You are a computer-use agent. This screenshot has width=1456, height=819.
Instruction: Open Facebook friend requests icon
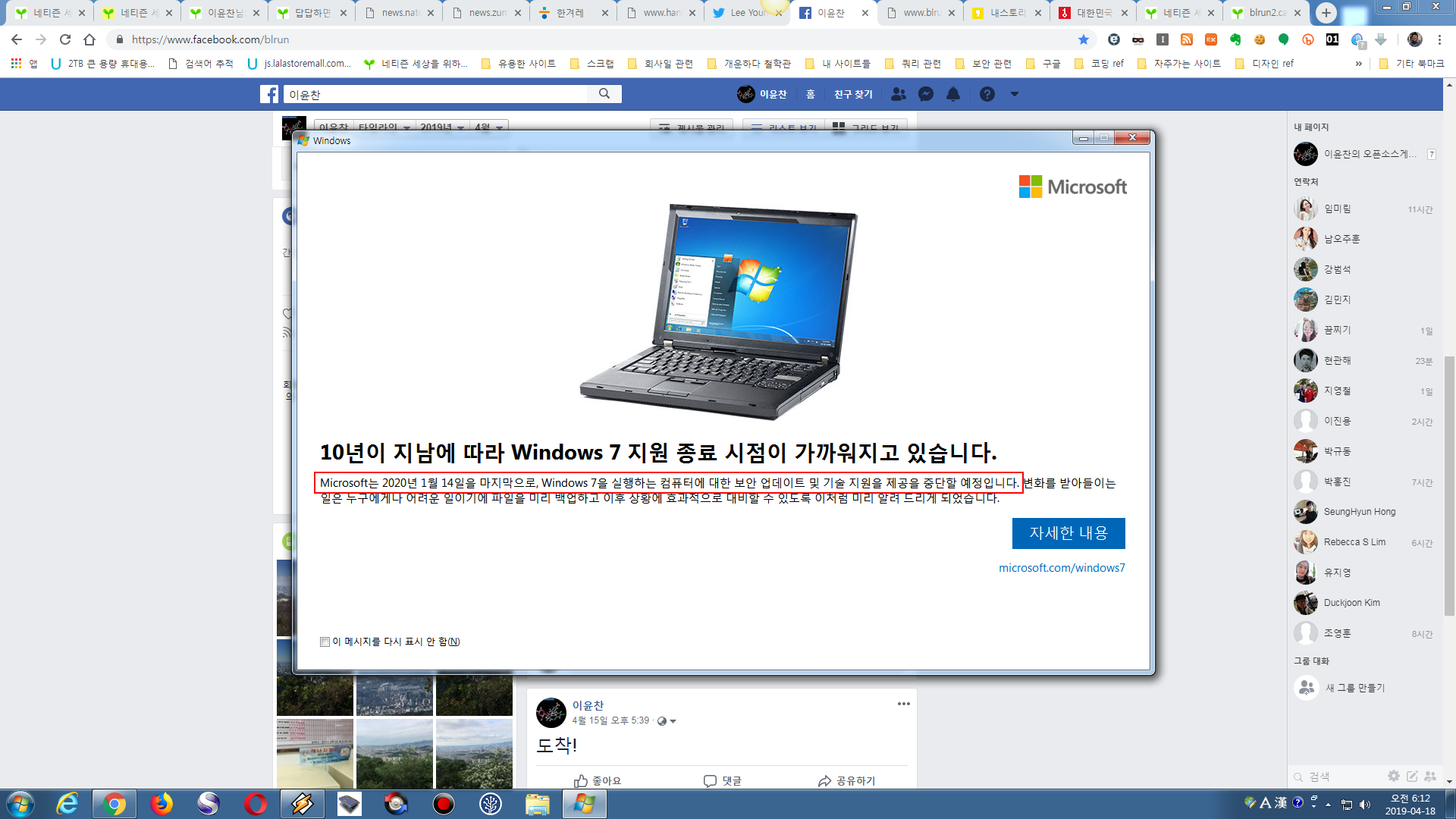click(x=899, y=94)
